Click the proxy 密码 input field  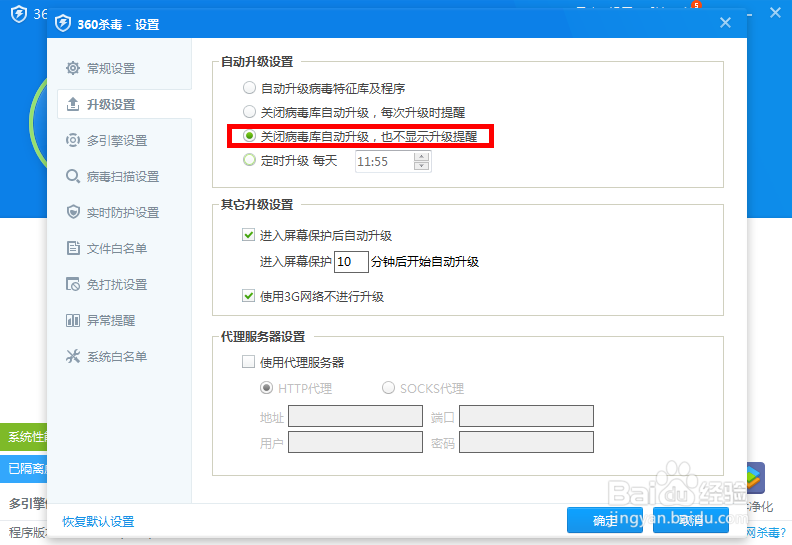coord(526,442)
